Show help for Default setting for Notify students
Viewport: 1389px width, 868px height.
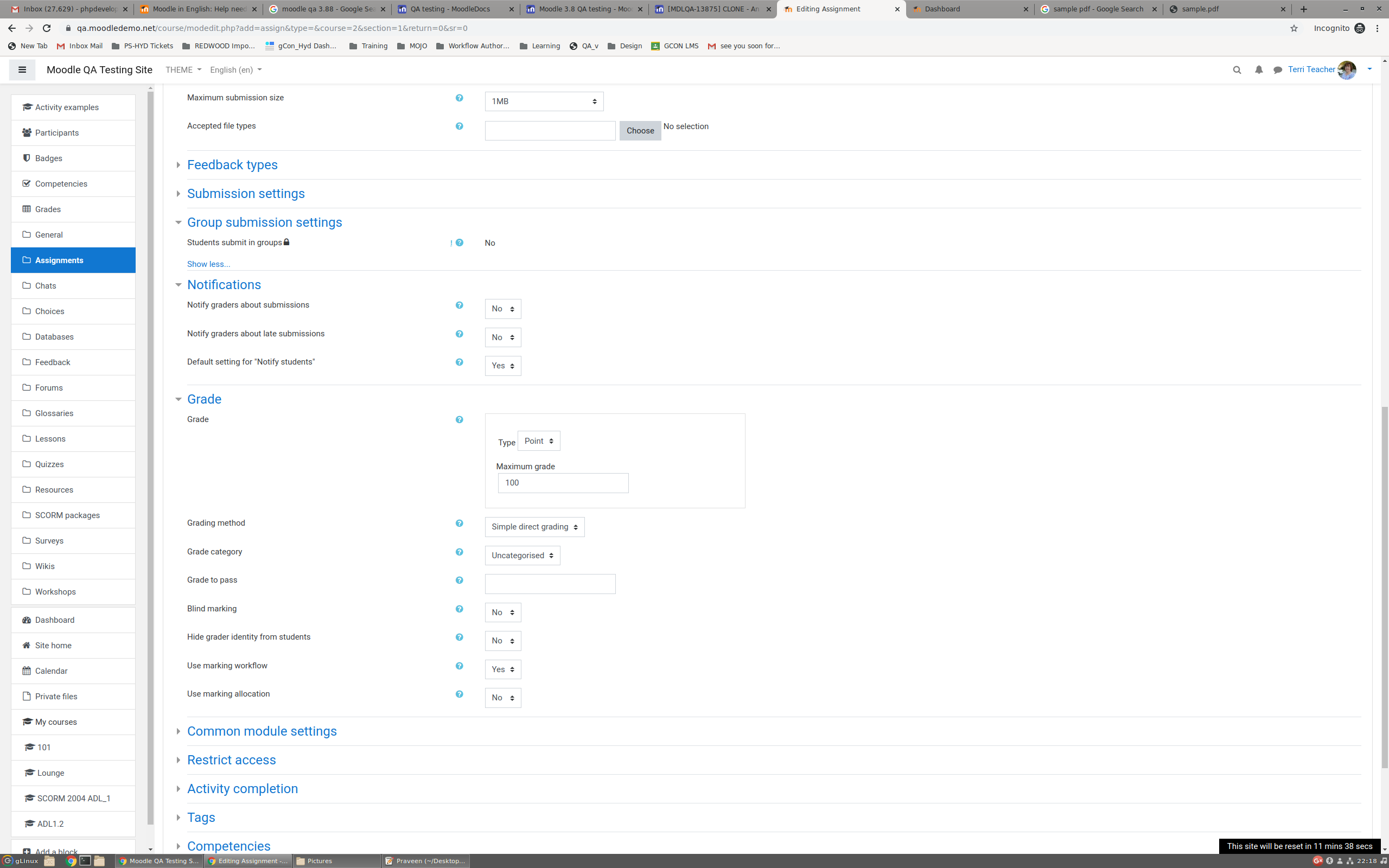(459, 362)
